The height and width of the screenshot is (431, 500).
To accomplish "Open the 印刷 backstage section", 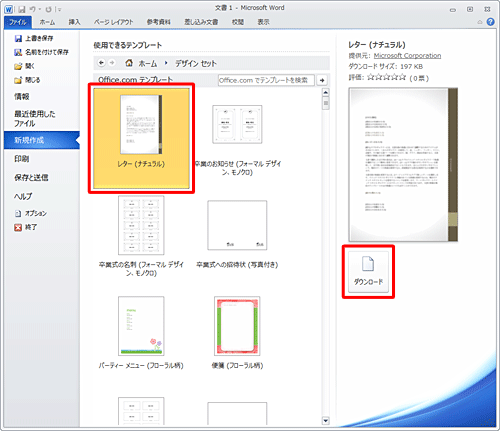I will [x=22, y=159].
